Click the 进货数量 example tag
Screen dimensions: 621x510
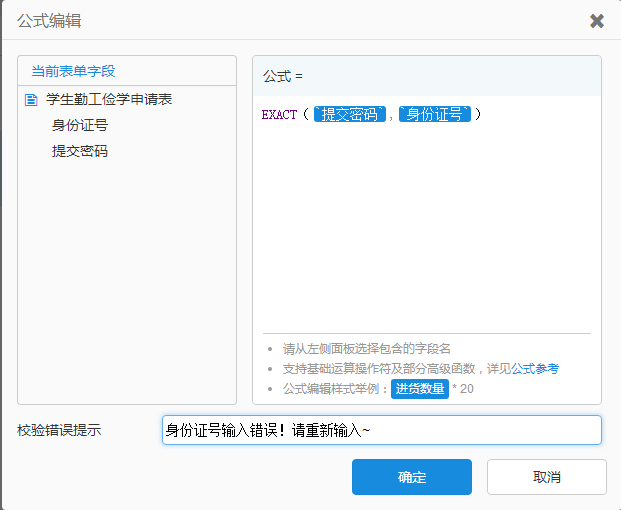(x=419, y=388)
